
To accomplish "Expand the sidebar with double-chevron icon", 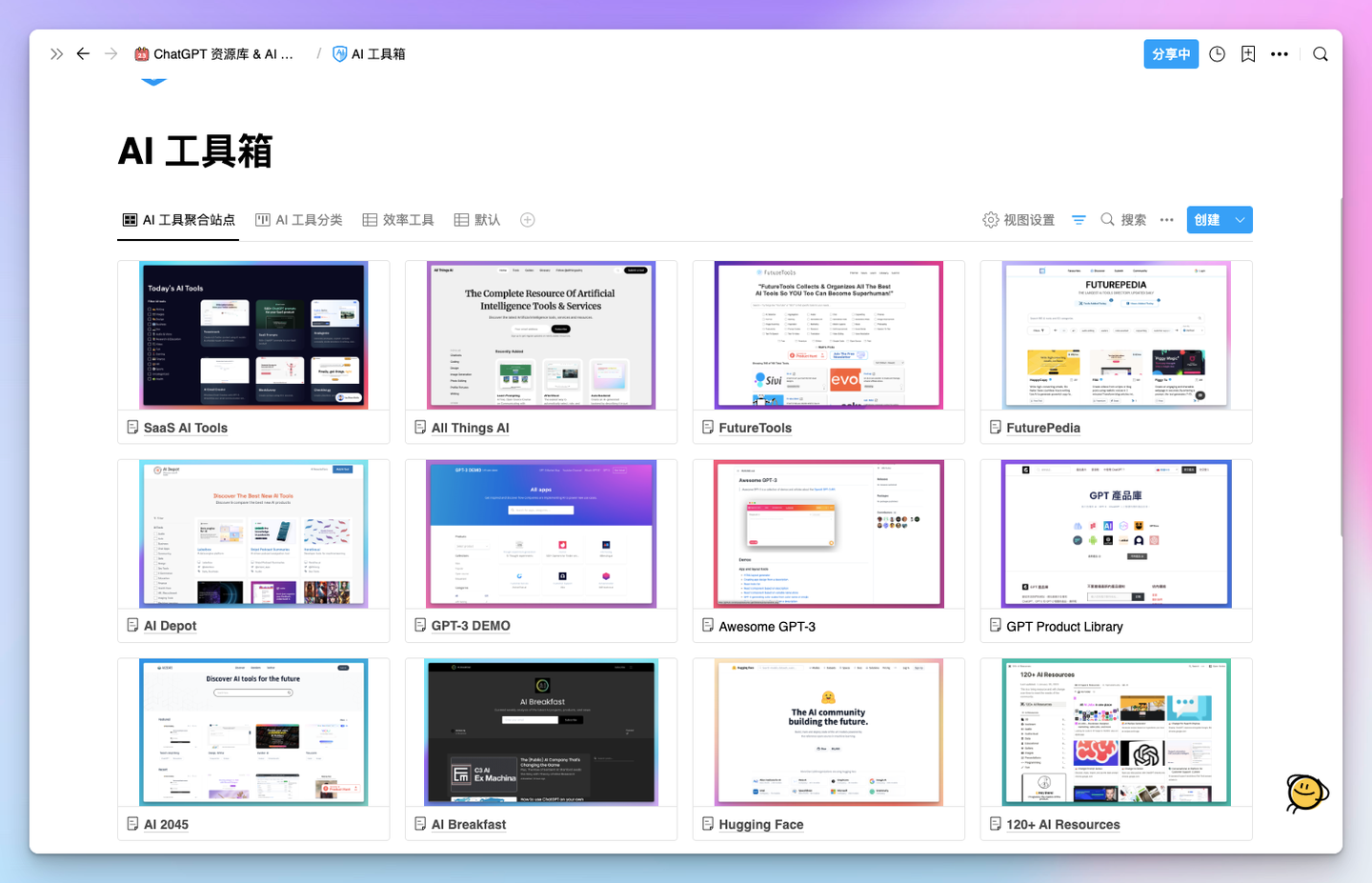I will pyautogui.click(x=57, y=54).
